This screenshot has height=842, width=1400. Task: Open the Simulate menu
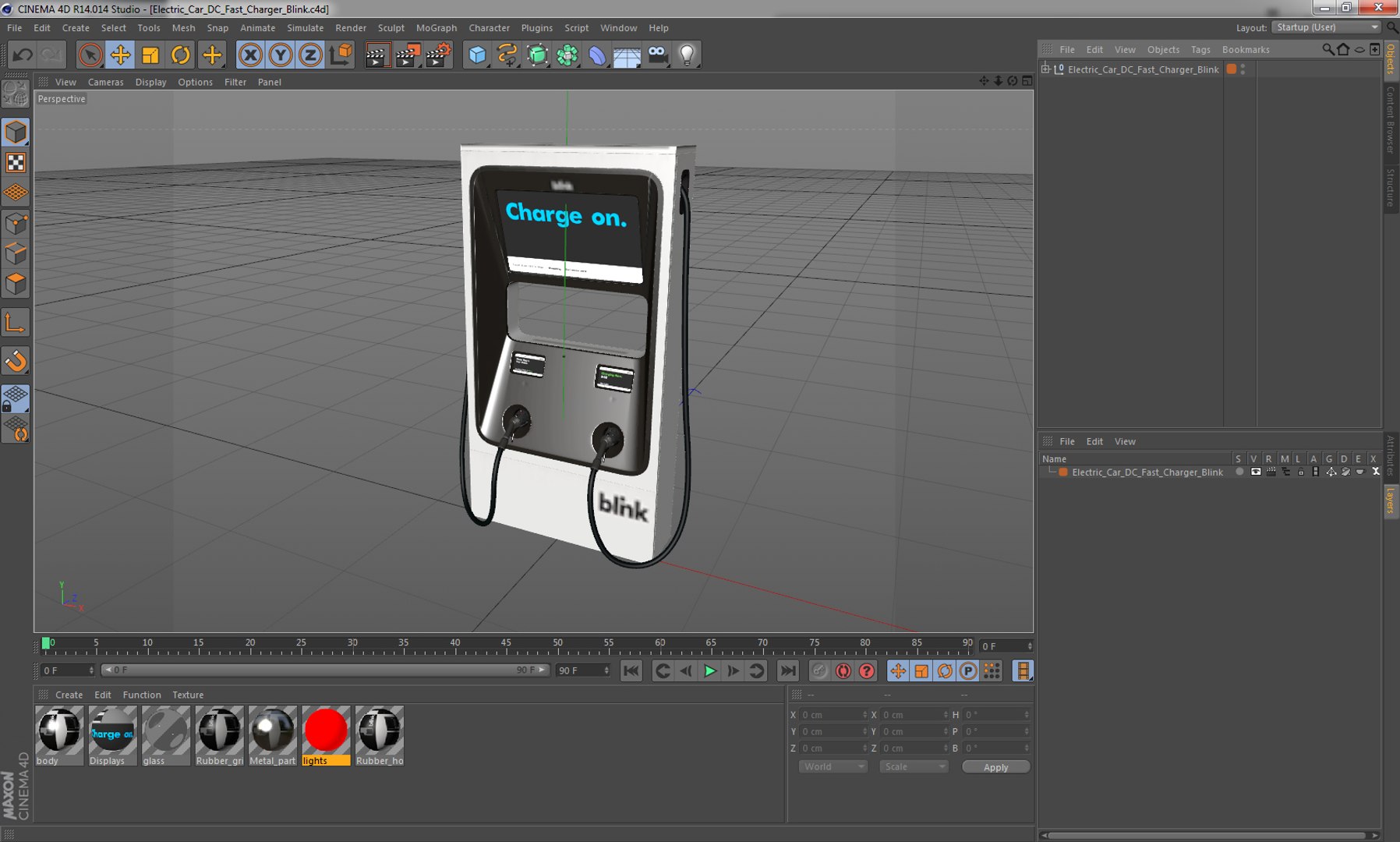pyautogui.click(x=305, y=28)
